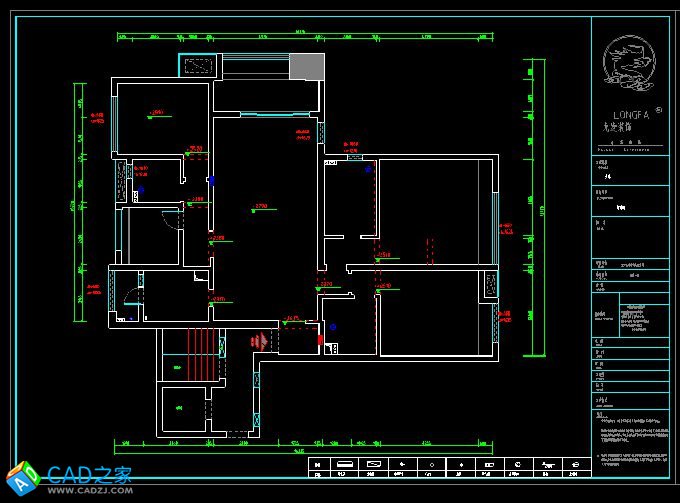The height and width of the screenshot is (503, 680).
Task: Click the LONGFA company name text
Action: click(x=626, y=115)
